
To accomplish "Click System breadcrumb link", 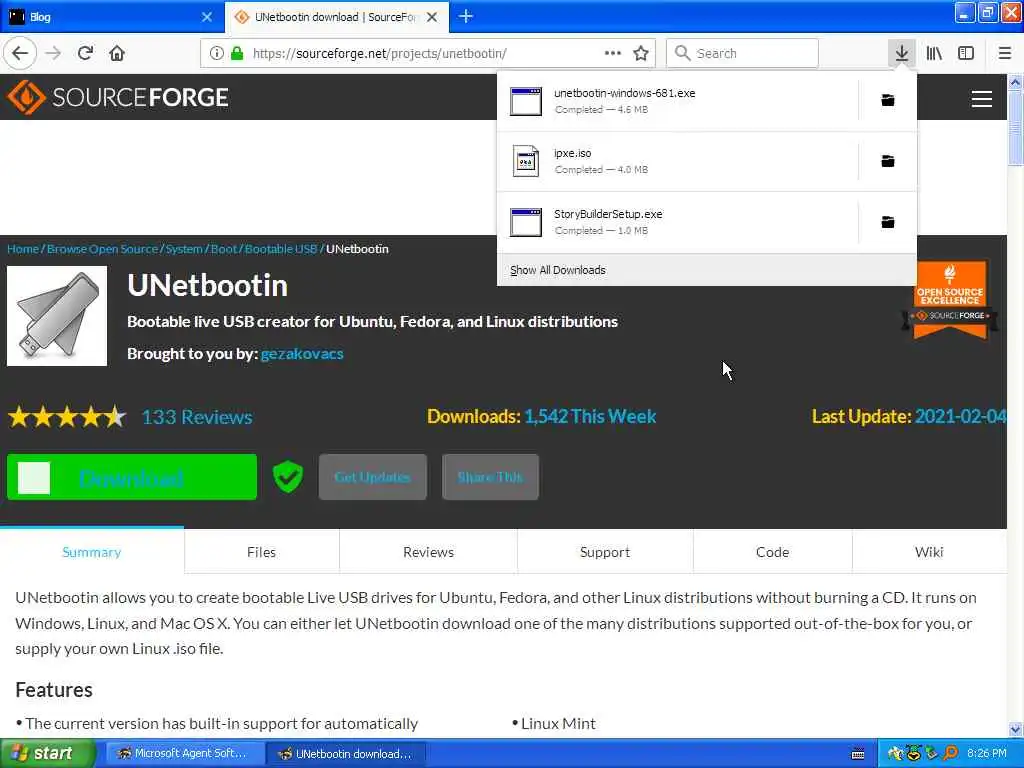I will tap(184, 249).
